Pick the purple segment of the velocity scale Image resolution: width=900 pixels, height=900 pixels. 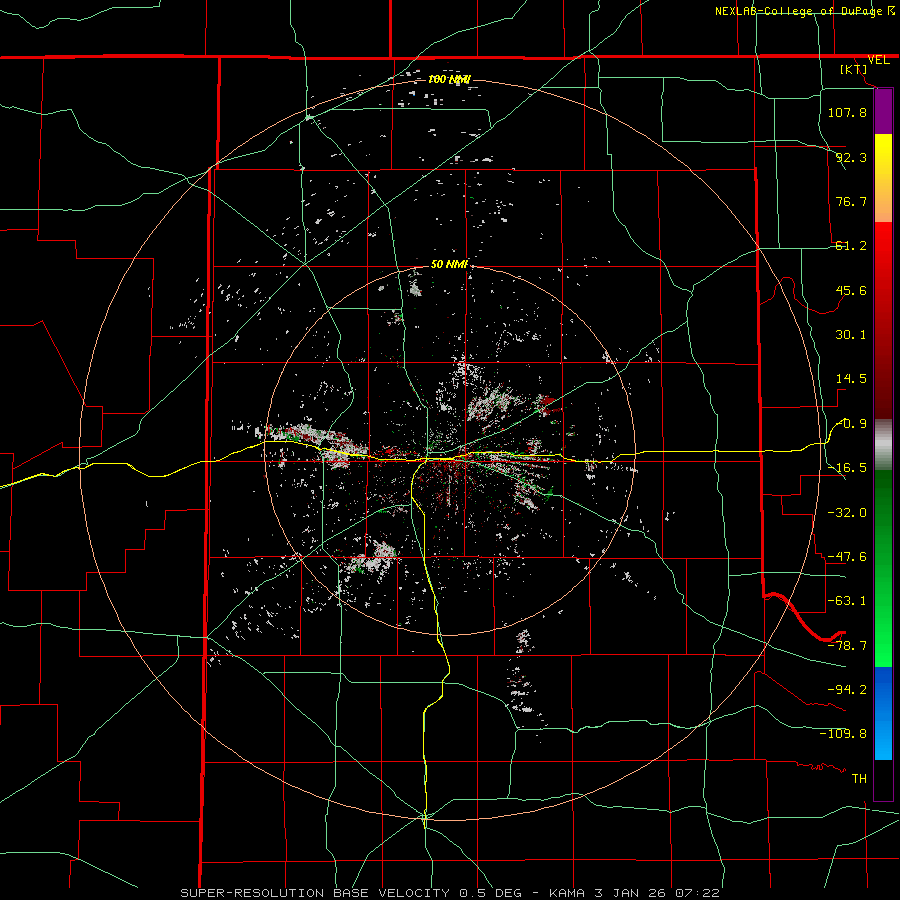tap(883, 111)
